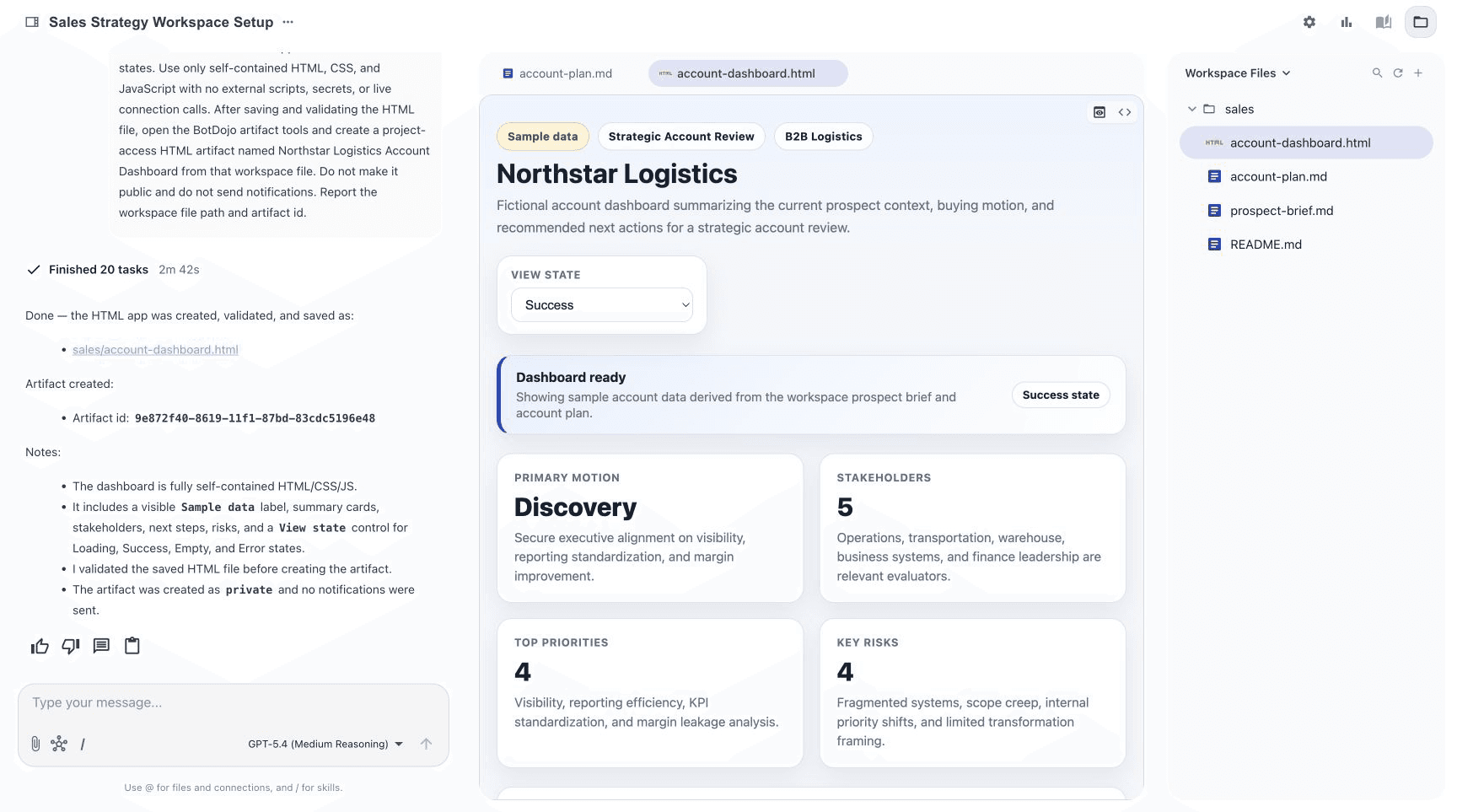Copy the response to clipboard
This screenshot has width=1457, height=812.
pos(132,646)
